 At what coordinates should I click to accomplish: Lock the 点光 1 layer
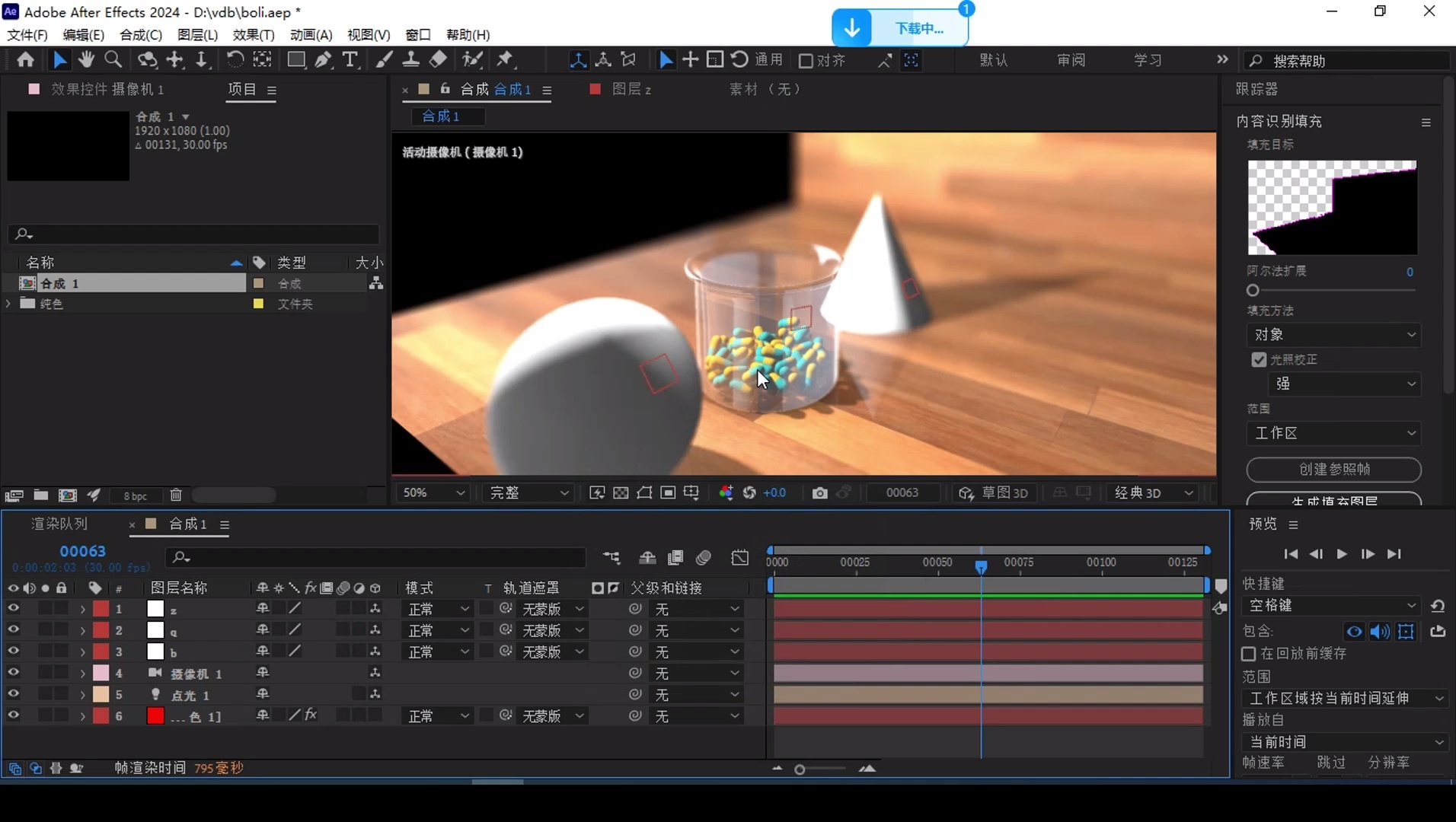pos(61,694)
